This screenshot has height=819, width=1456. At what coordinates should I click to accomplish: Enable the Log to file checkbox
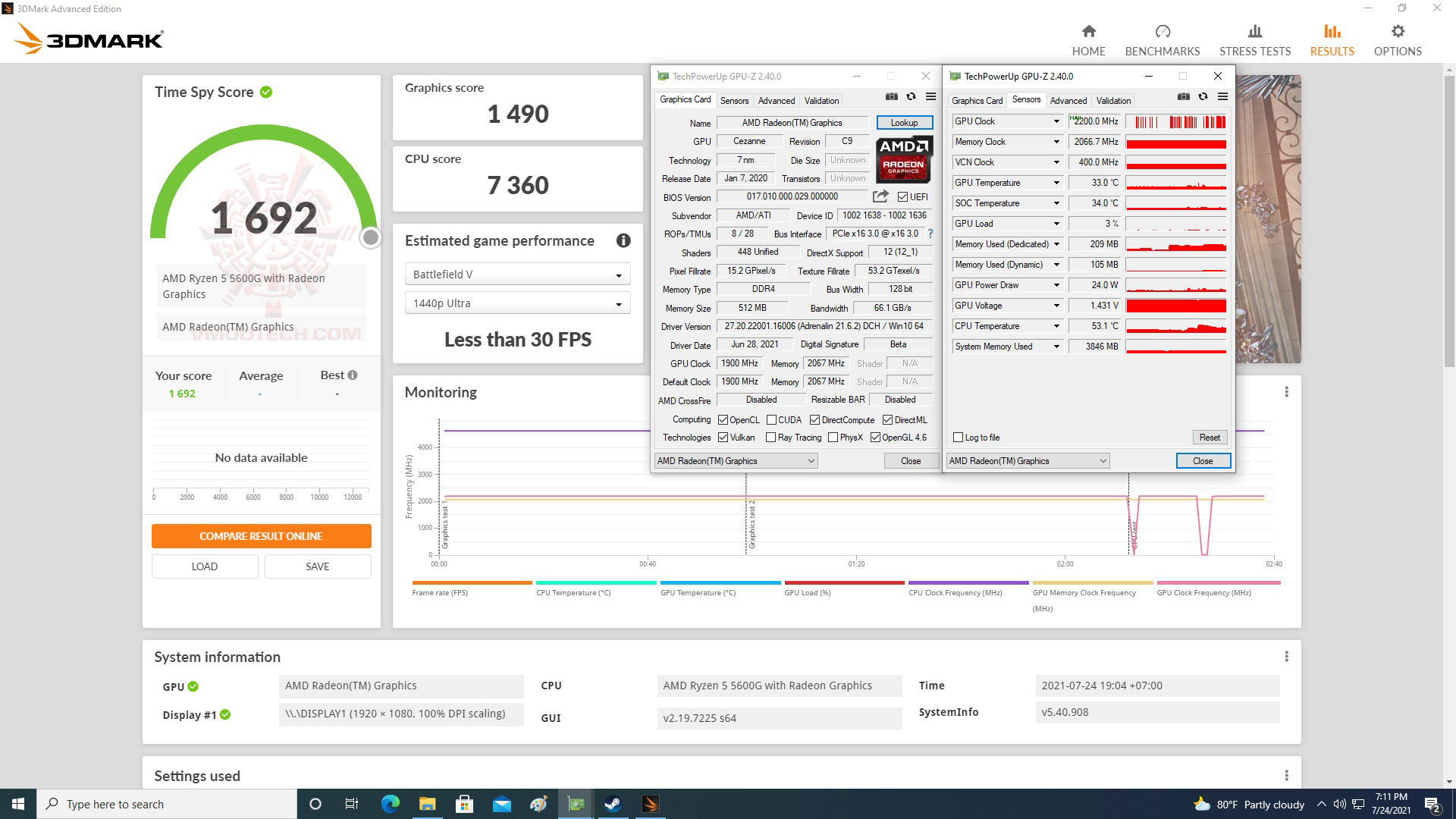coord(959,438)
